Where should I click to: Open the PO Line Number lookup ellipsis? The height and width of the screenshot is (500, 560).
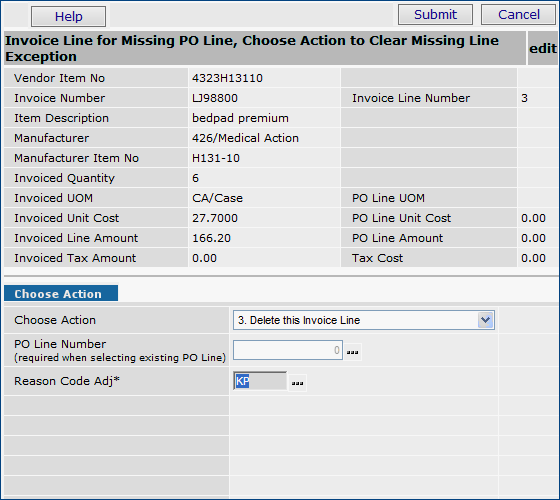click(352, 352)
